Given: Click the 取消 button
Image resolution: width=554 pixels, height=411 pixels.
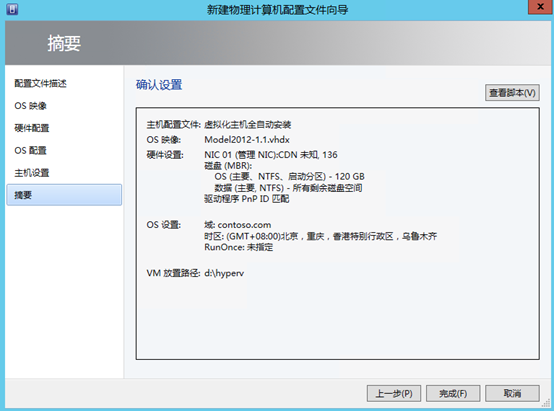Looking at the screenshot, I should point(512,393).
